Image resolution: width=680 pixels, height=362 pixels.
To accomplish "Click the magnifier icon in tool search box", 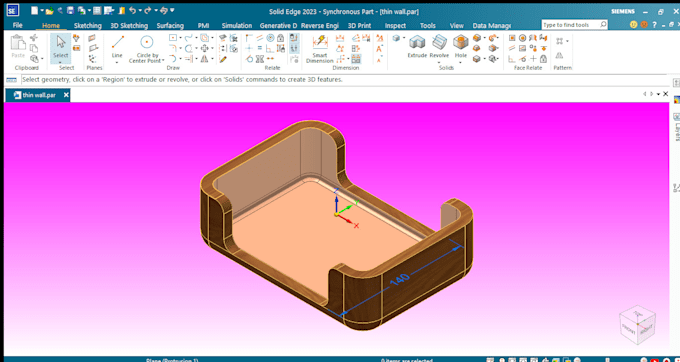I will point(603,25).
